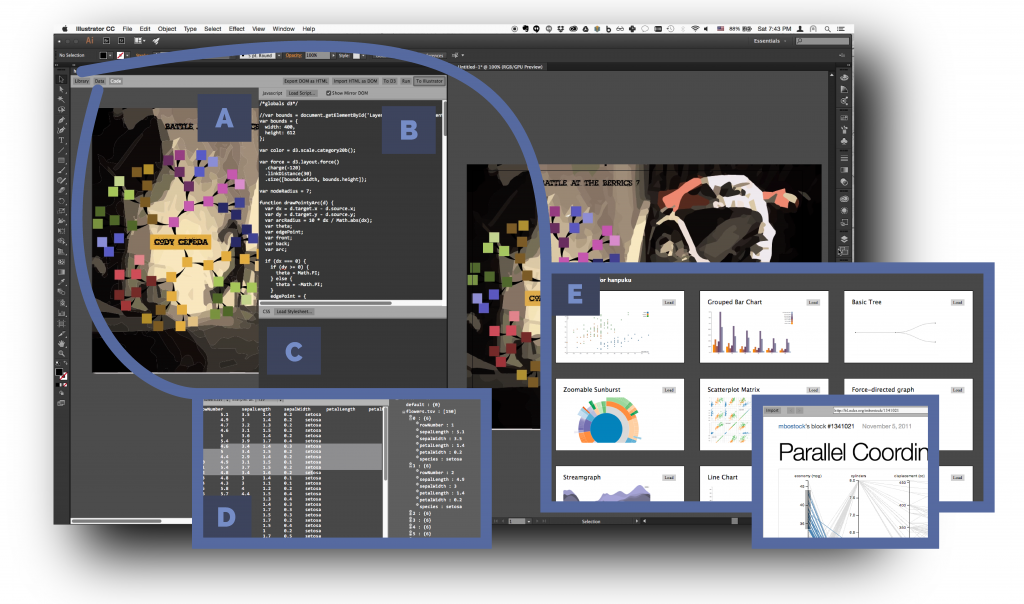Enable the Show Mirror DOM checkbox
The width and height of the screenshot is (1024, 604).
click(328, 92)
